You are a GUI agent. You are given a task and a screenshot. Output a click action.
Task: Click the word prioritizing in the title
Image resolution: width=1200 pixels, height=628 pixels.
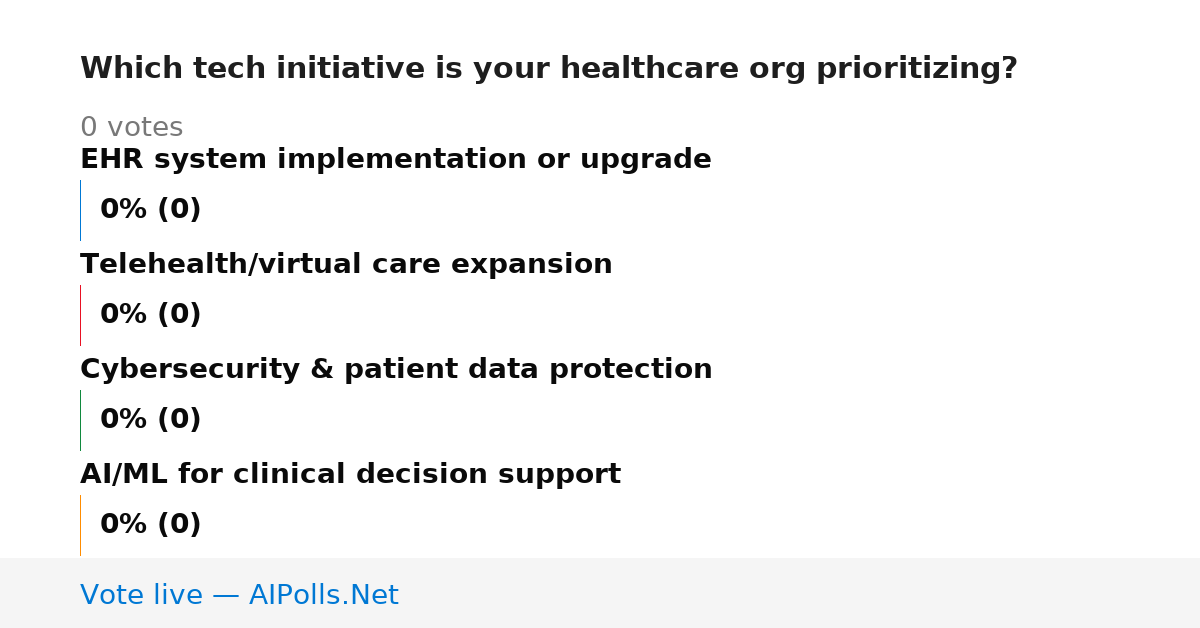(917, 69)
